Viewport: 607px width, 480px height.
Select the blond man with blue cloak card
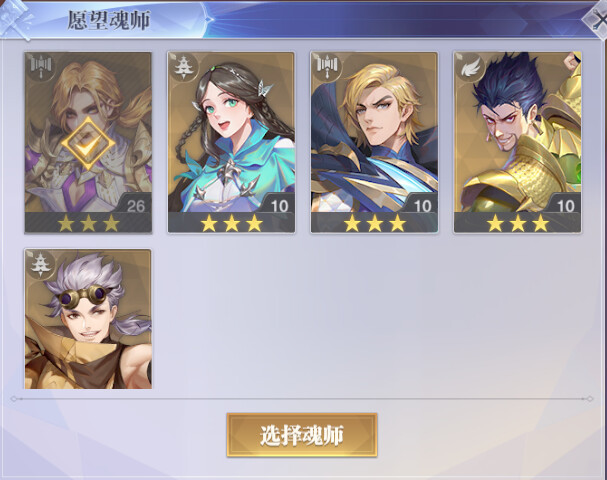[374, 142]
